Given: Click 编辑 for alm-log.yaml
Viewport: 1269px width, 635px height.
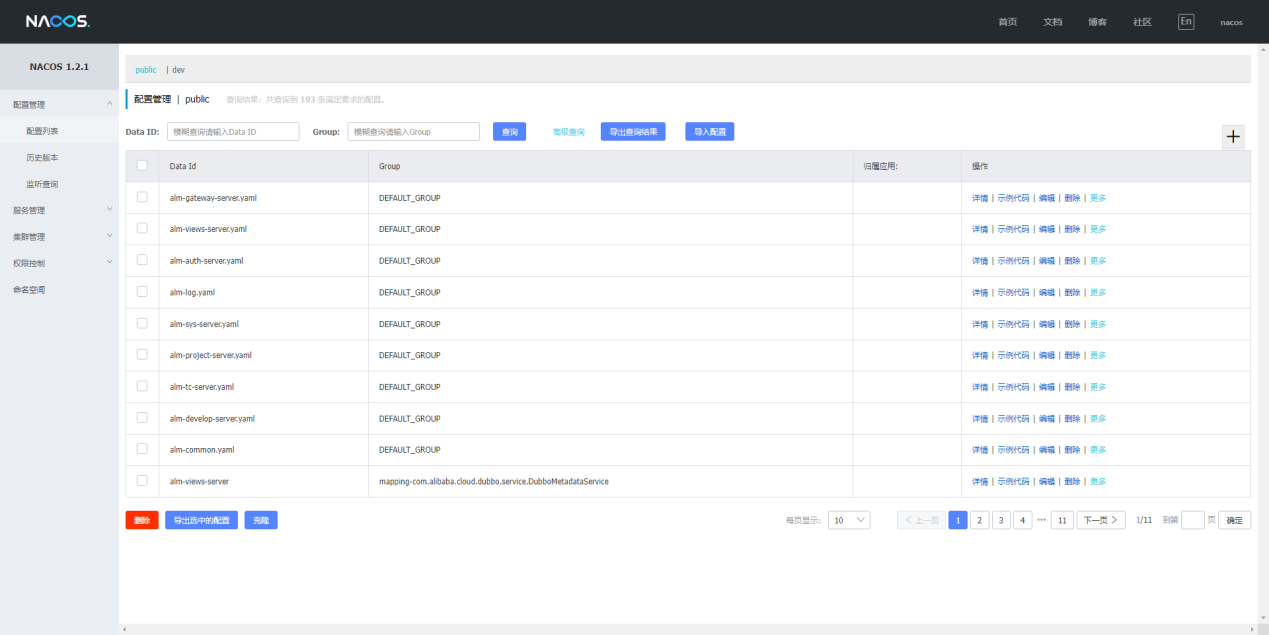Looking at the screenshot, I should (1046, 292).
